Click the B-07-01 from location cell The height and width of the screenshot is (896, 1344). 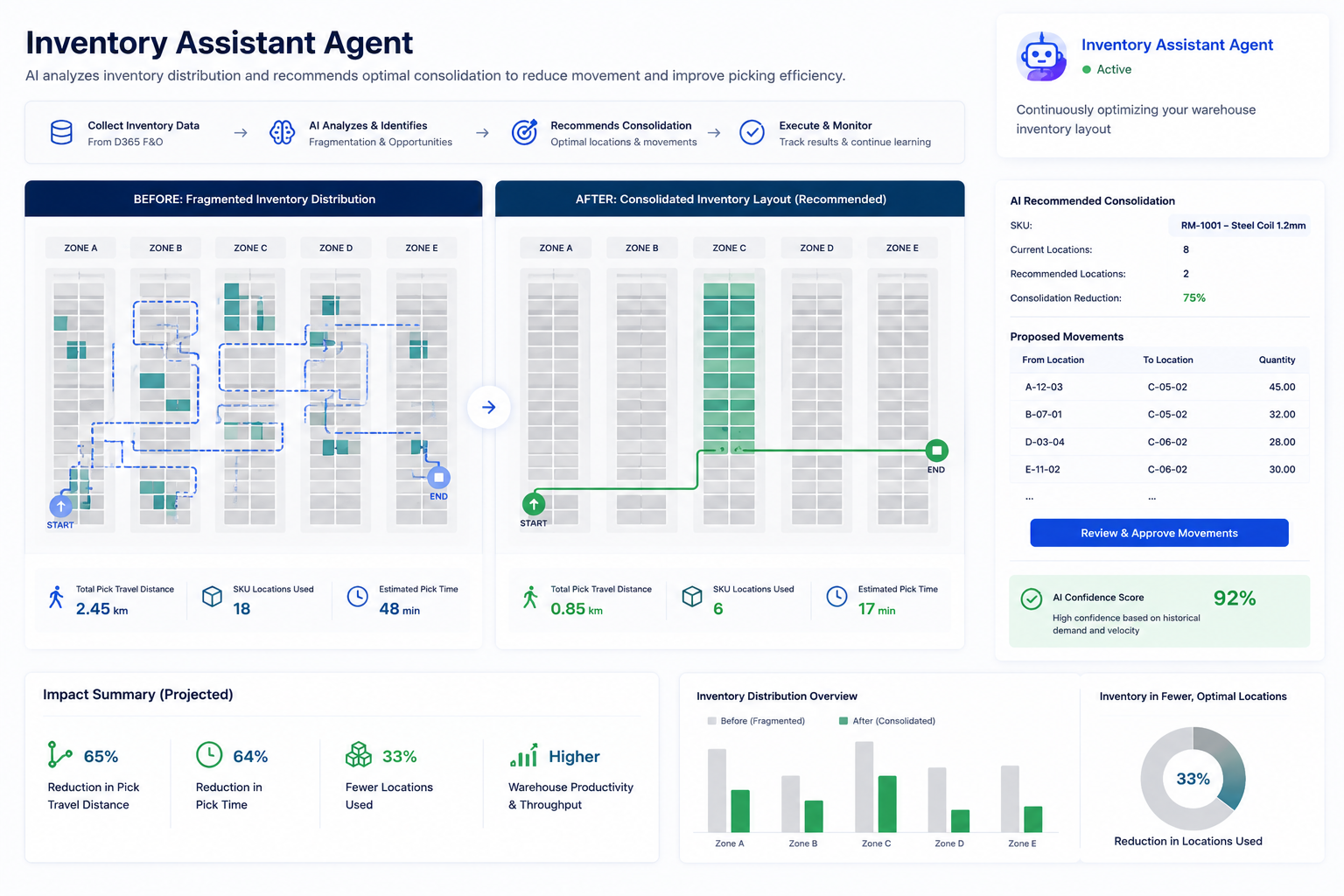coord(1043,414)
